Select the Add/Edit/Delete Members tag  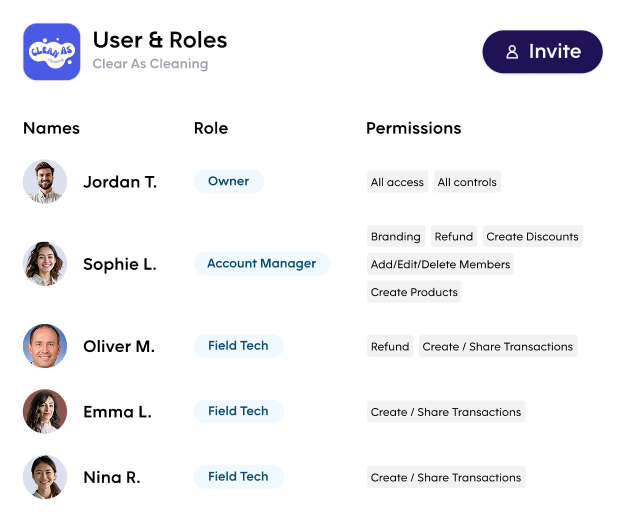coord(440,264)
